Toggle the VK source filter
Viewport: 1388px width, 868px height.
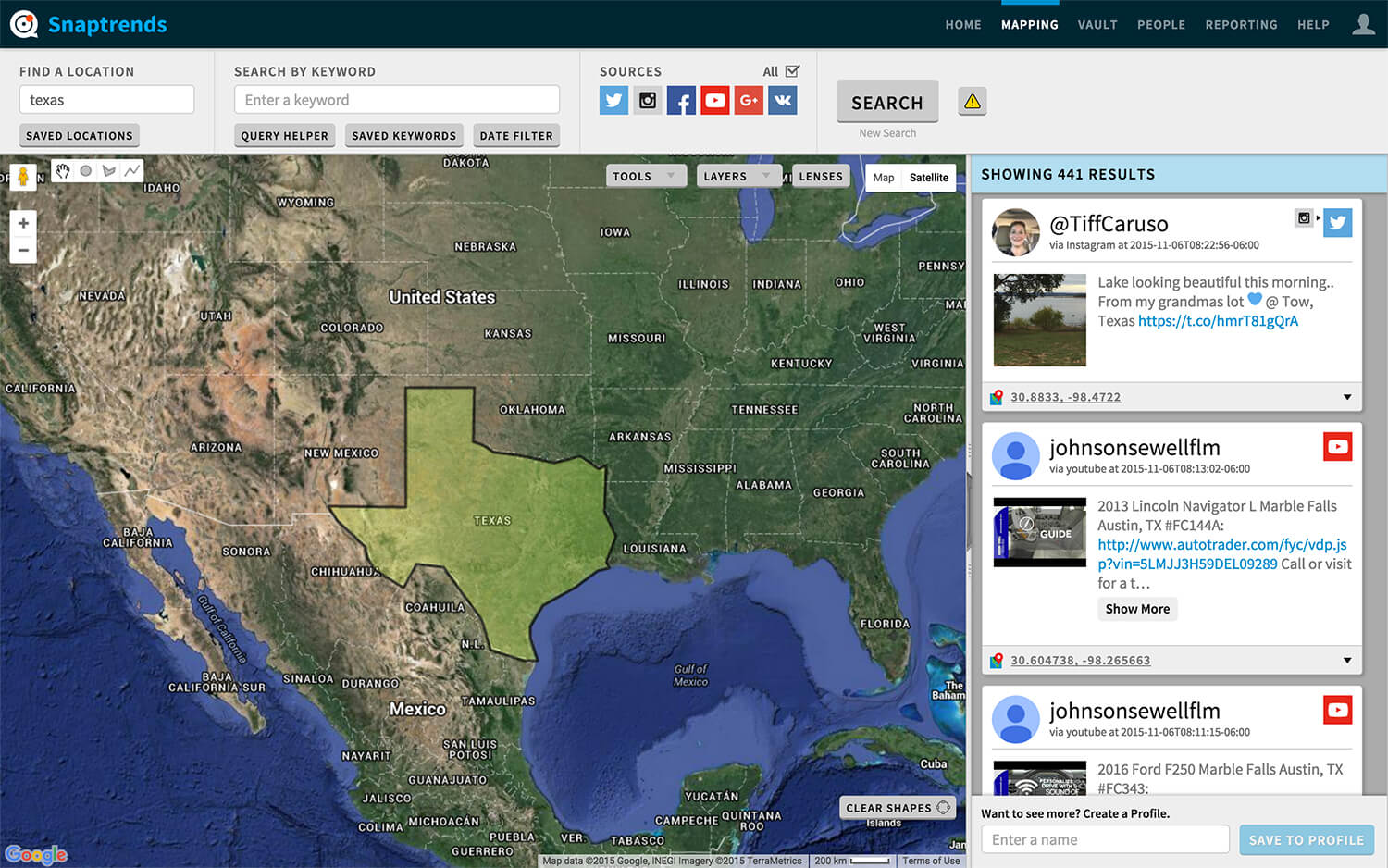783,100
